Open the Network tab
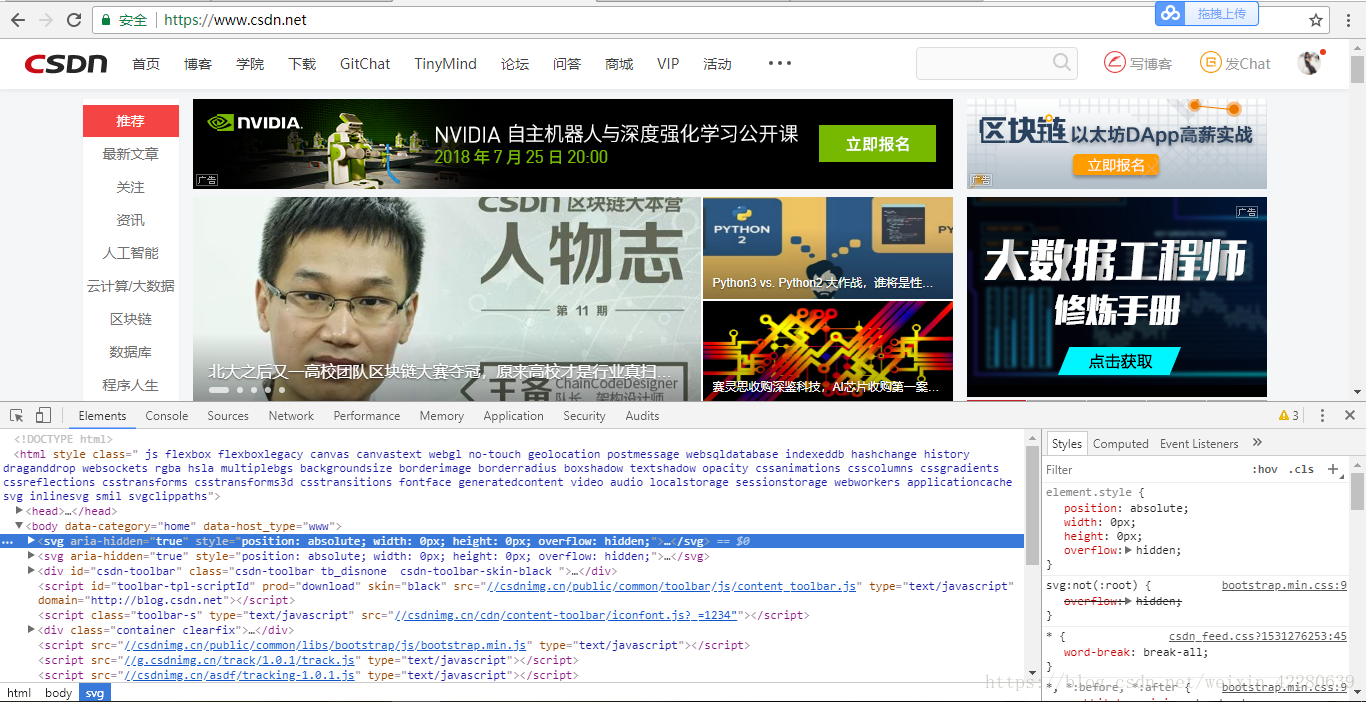The image size is (1366, 702). [291, 416]
